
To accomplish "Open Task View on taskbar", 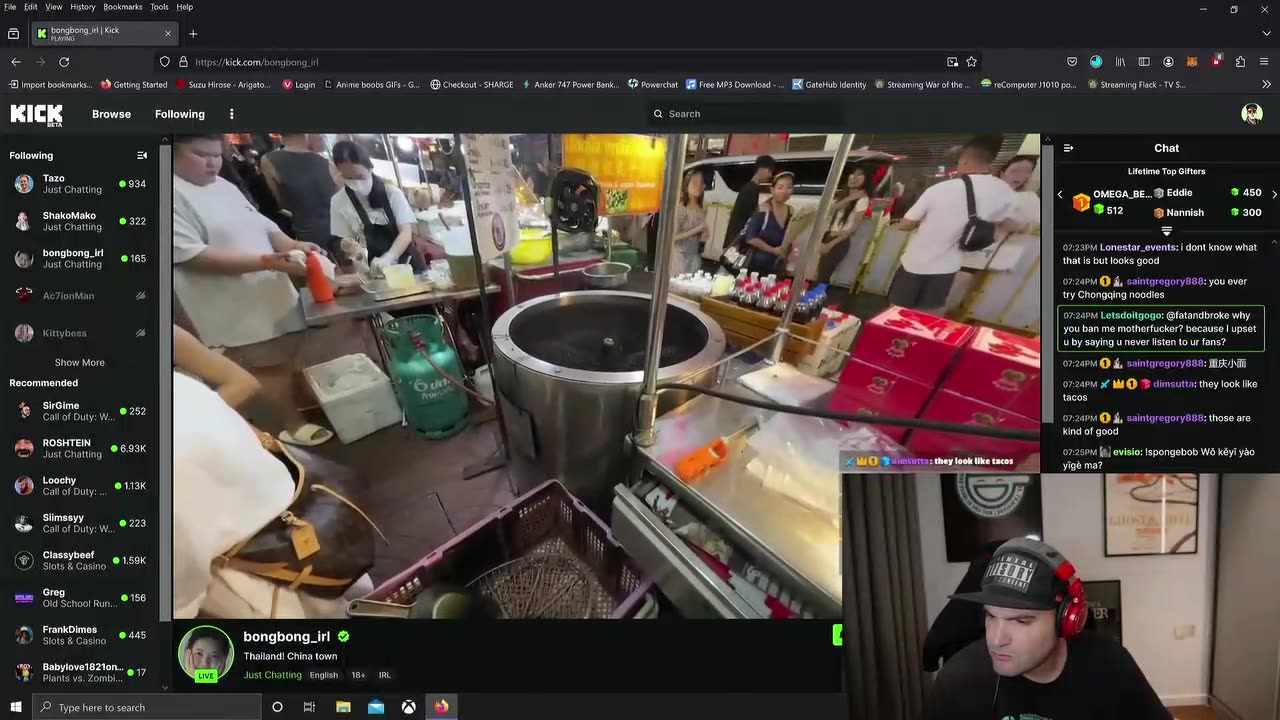I will click(x=309, y=707).
